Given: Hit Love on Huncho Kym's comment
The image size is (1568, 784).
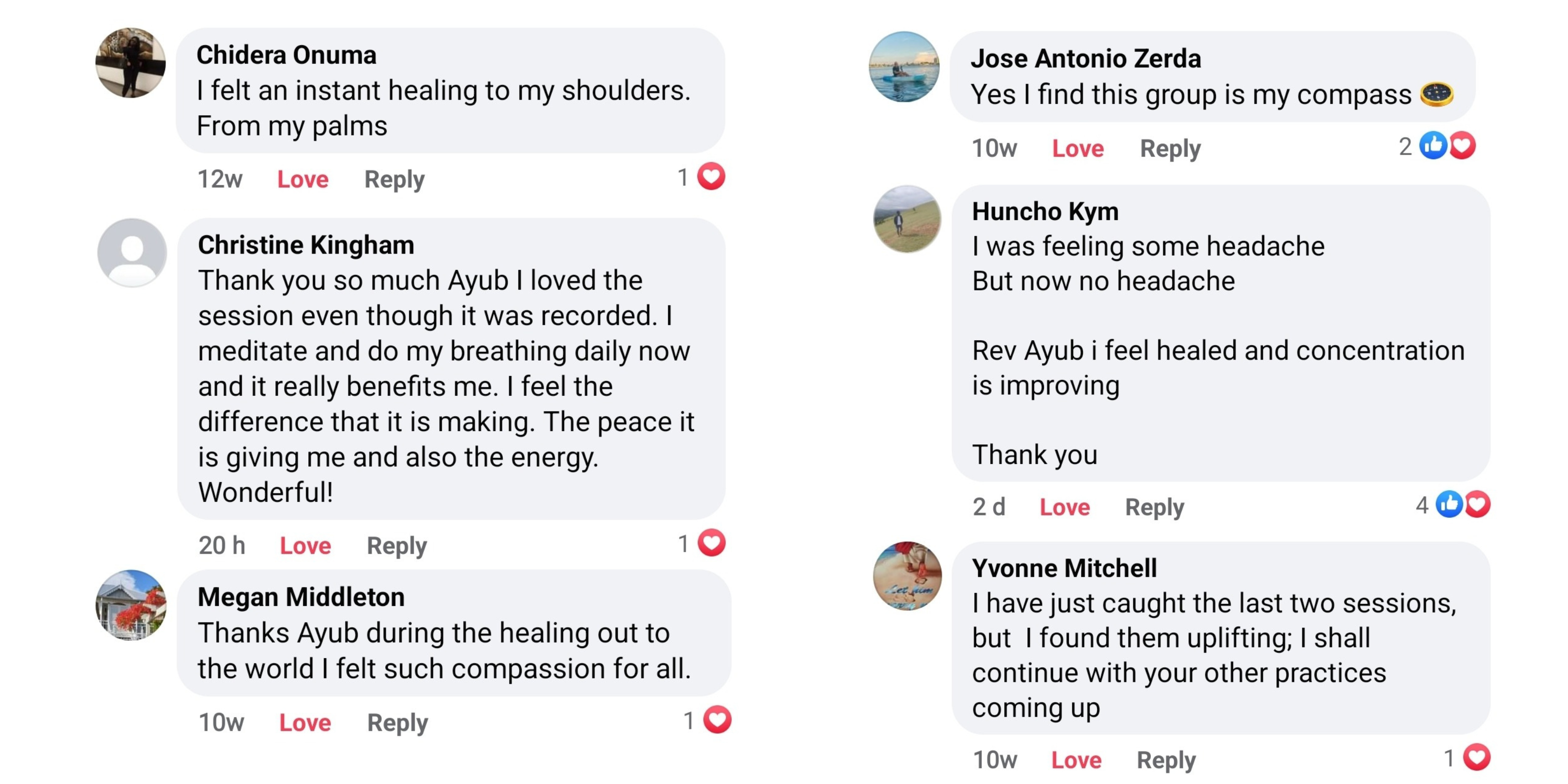Looking at the screenshot, I should 1064,507.
